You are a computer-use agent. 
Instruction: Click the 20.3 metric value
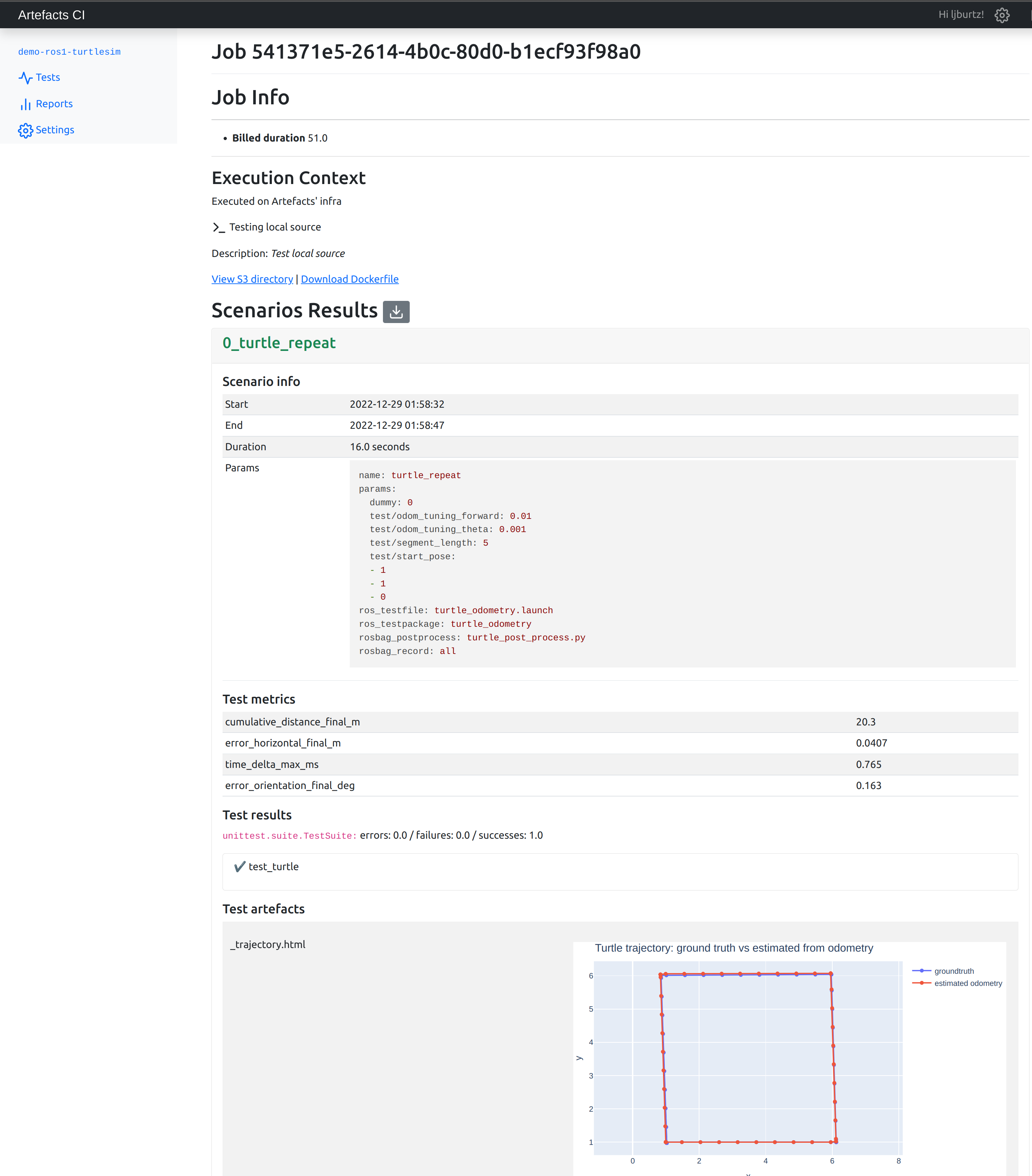point(866,722)
